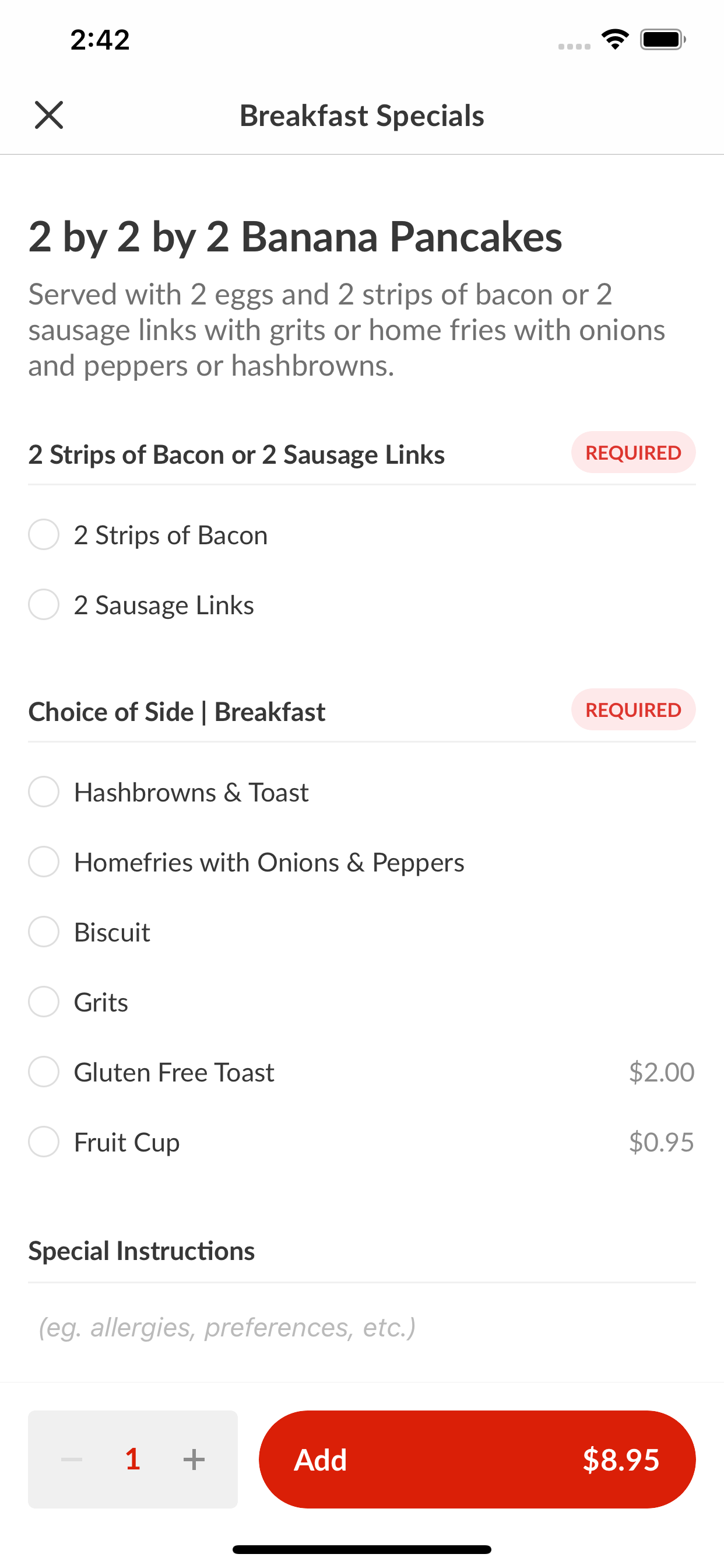Tap the Breakfast Specials header title
The image size is (724, 1568).
click(x=362, y=116)
